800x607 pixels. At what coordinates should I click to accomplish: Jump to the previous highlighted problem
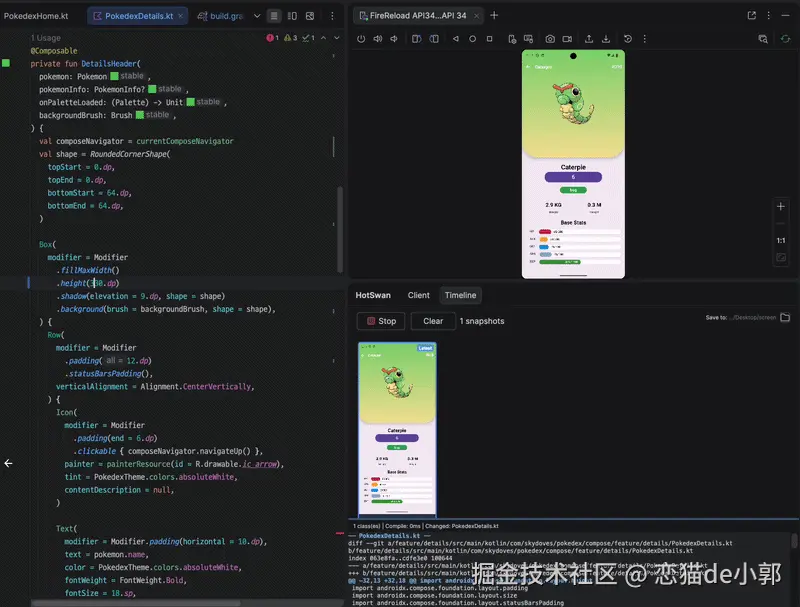(x=323, y=38)
